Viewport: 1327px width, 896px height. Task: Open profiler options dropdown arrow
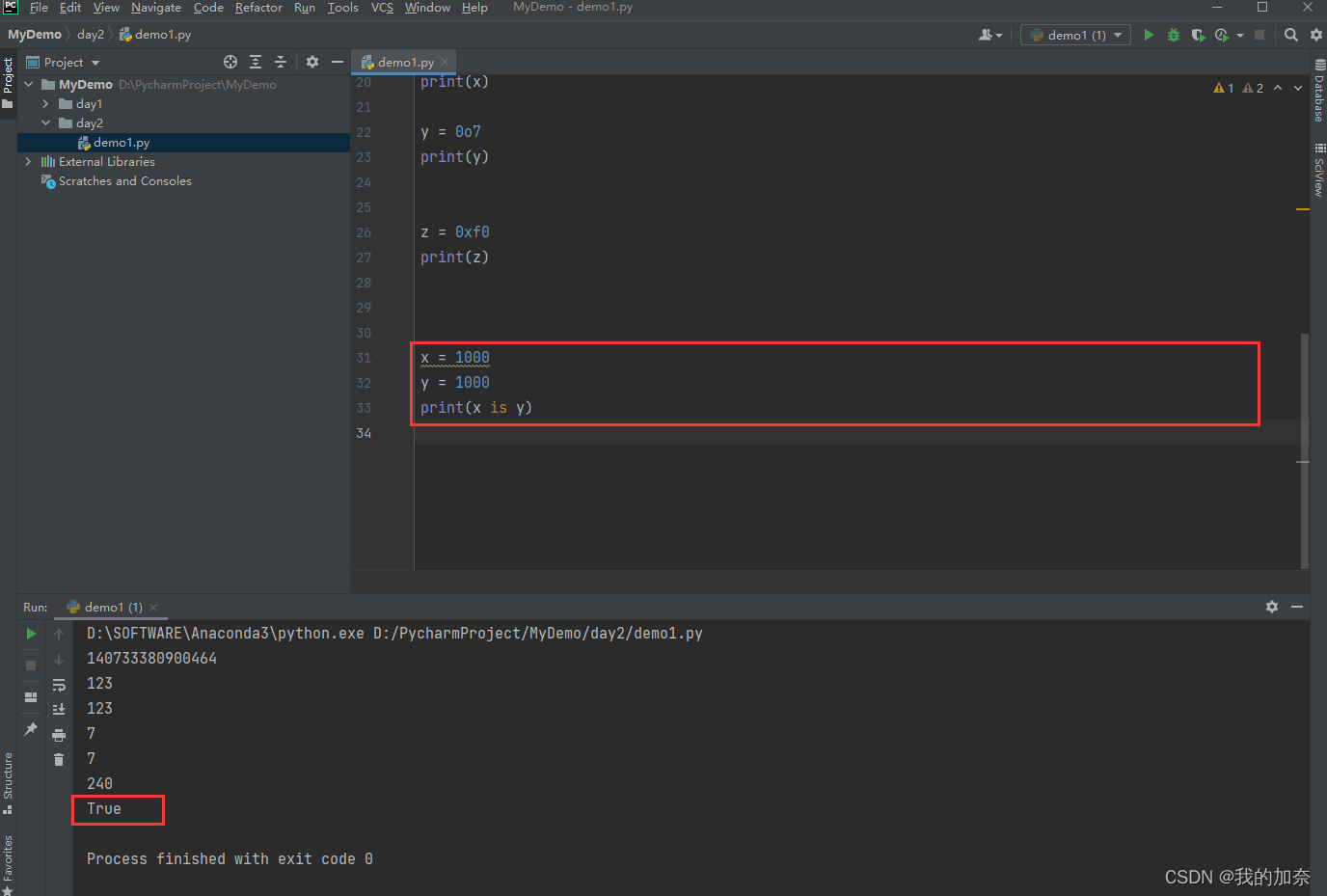pyautogui.click(x=1240, y=36)
